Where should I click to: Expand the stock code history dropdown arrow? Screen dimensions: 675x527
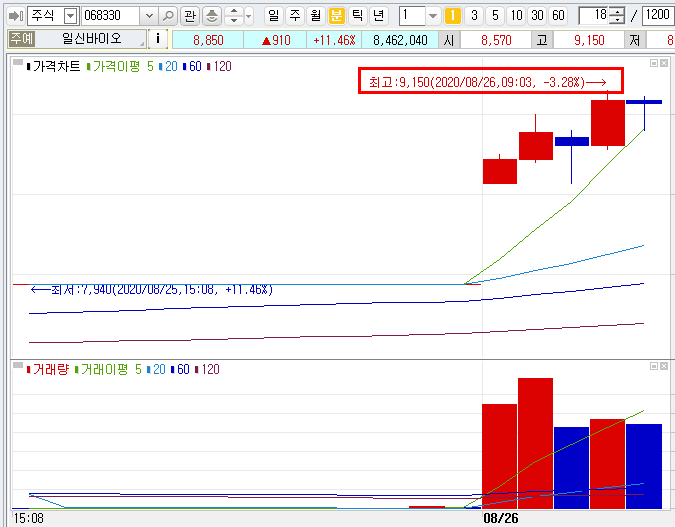coord(149,16)
